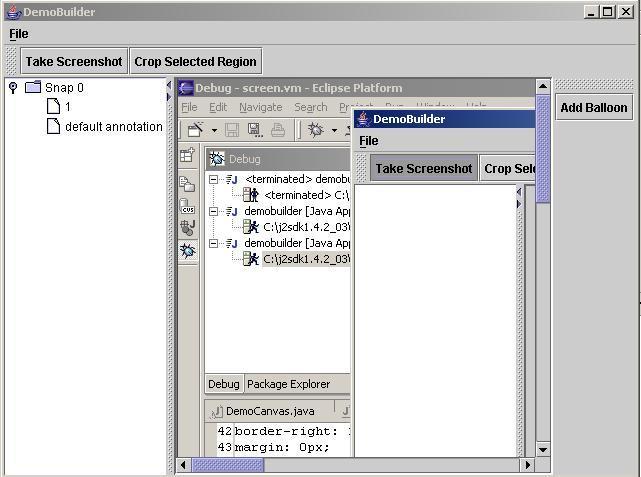Select the Debug perspective bug icon in sidebar
This screenshot has width=641, height=477.
188,251
